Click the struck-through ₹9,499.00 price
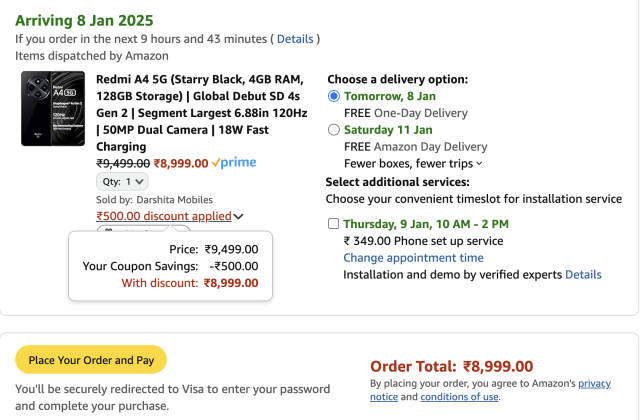The height and width of the screenshot is (420, 640). tap(123, 162)
